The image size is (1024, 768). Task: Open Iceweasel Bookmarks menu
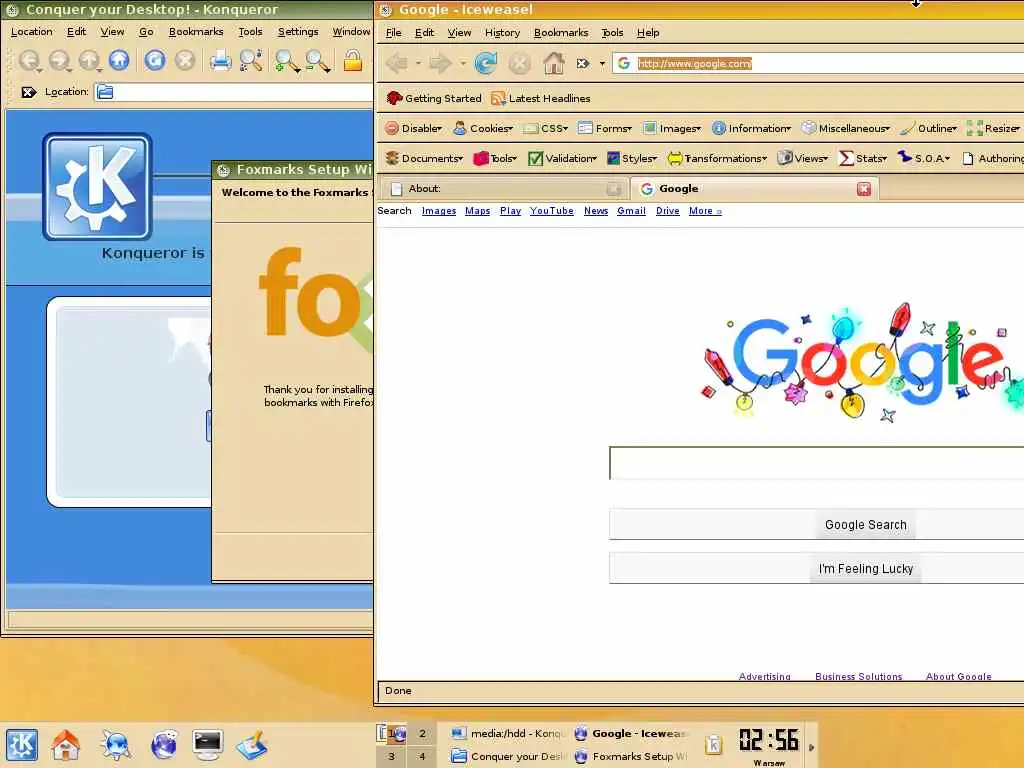click(560, 33)
